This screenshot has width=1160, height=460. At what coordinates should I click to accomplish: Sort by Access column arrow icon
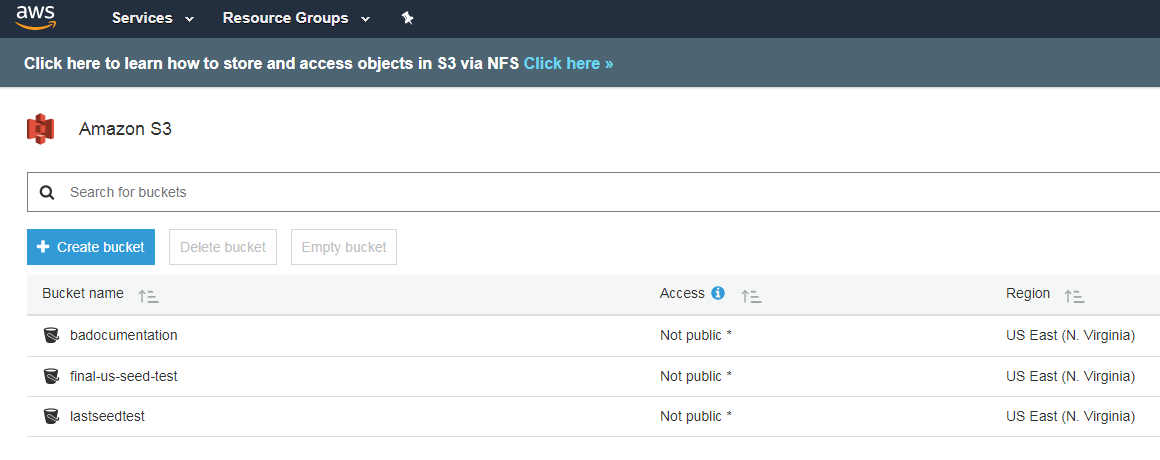pyautogui.click(x=752, y=297)
